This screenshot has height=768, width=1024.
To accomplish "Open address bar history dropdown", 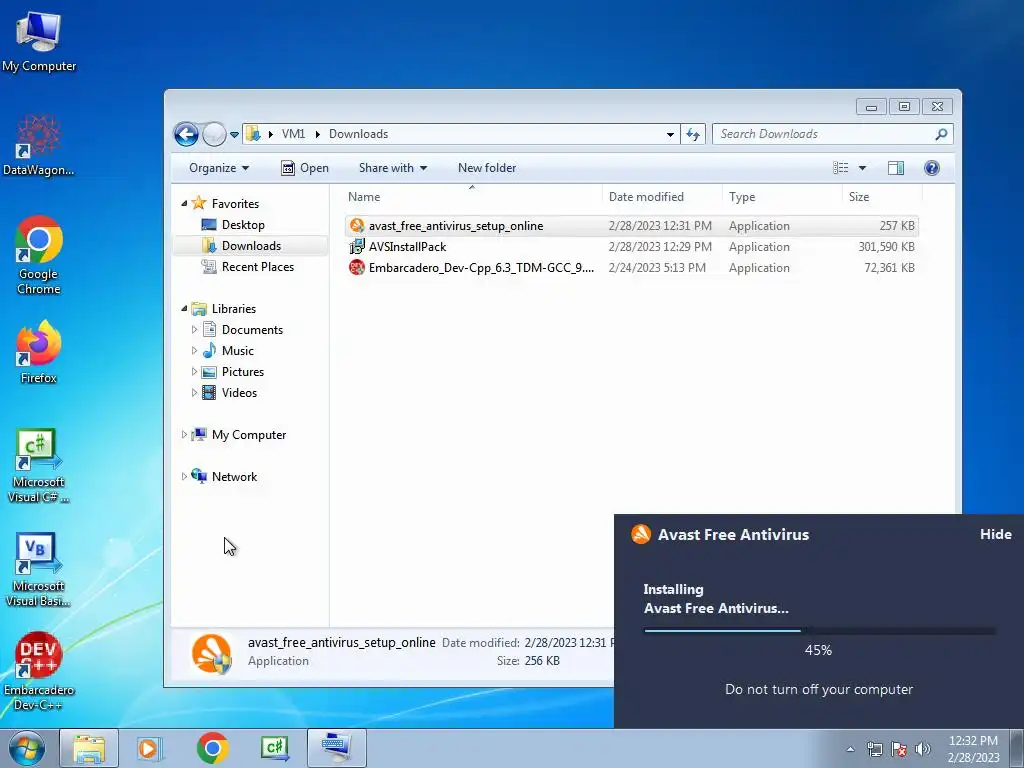I will tap(670, 135).
